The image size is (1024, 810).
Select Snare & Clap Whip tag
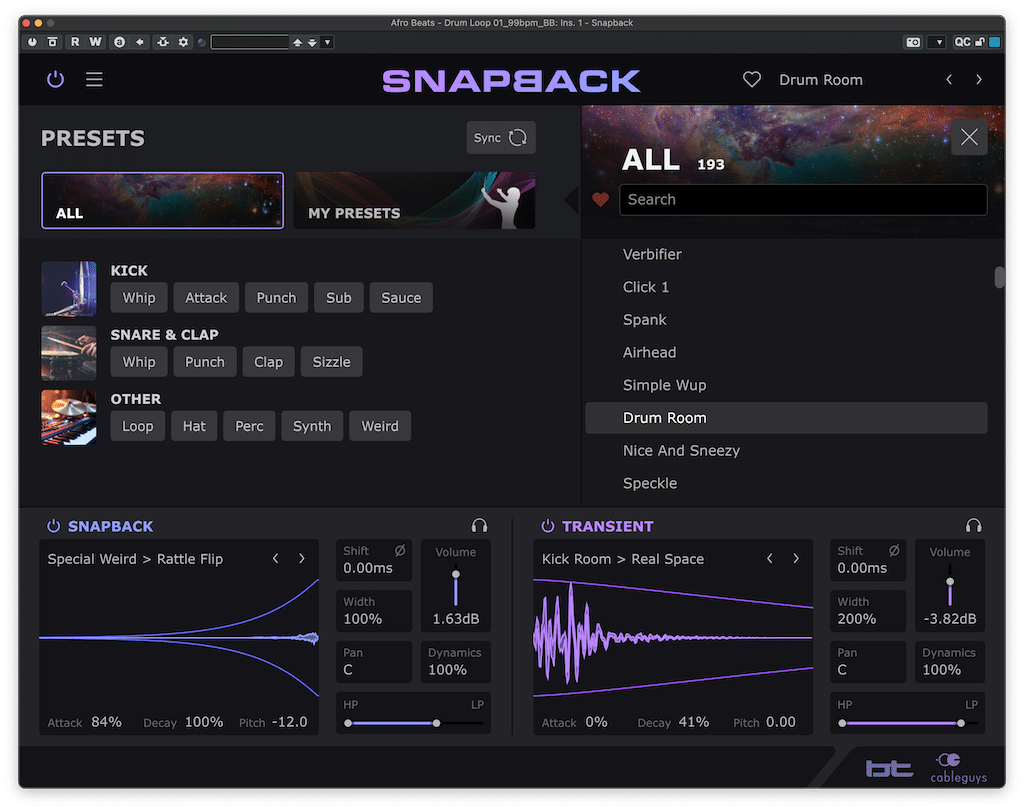tap(139, 362)
